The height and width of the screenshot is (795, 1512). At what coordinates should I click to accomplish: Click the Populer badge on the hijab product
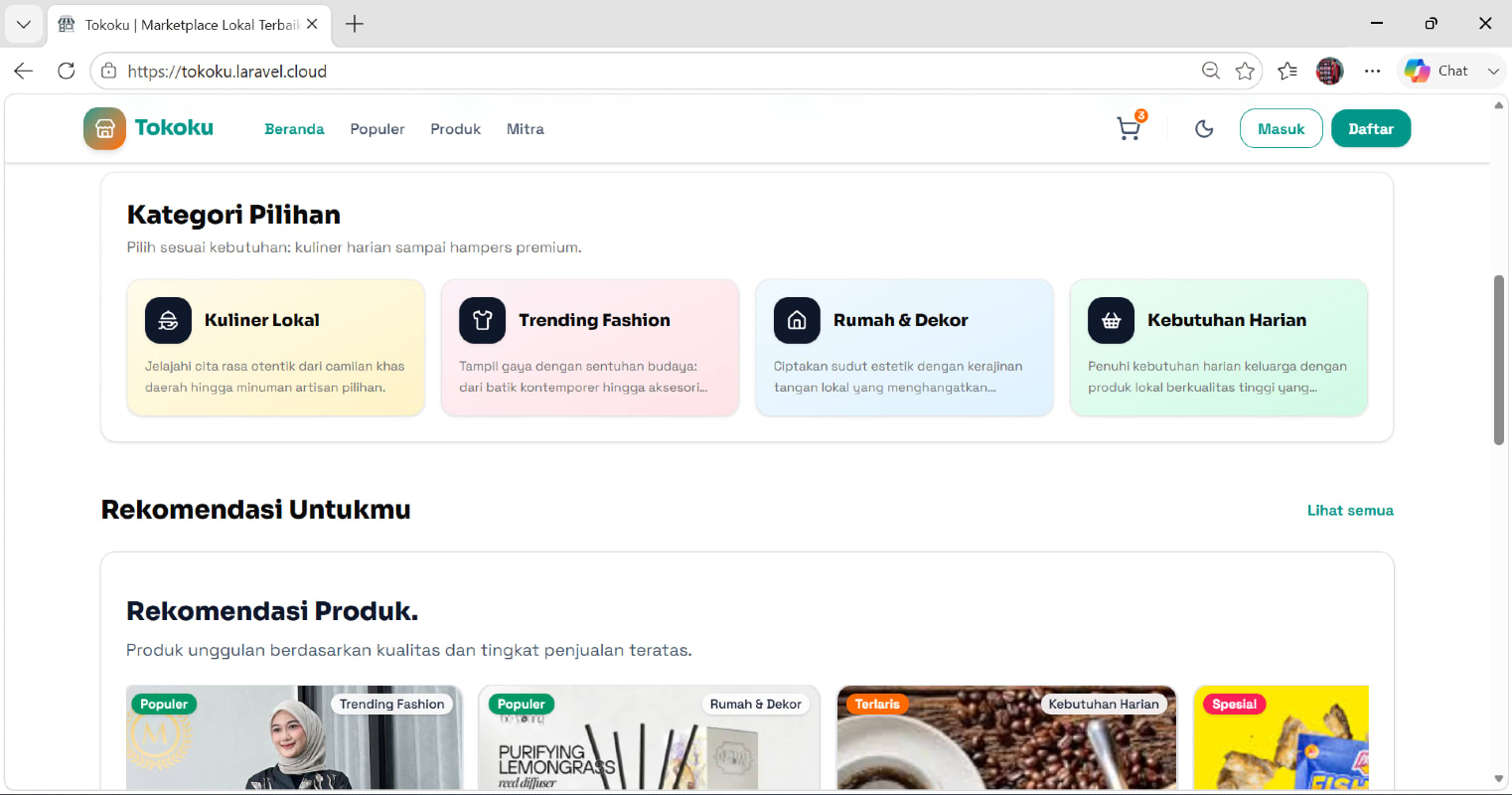(164, 704)
